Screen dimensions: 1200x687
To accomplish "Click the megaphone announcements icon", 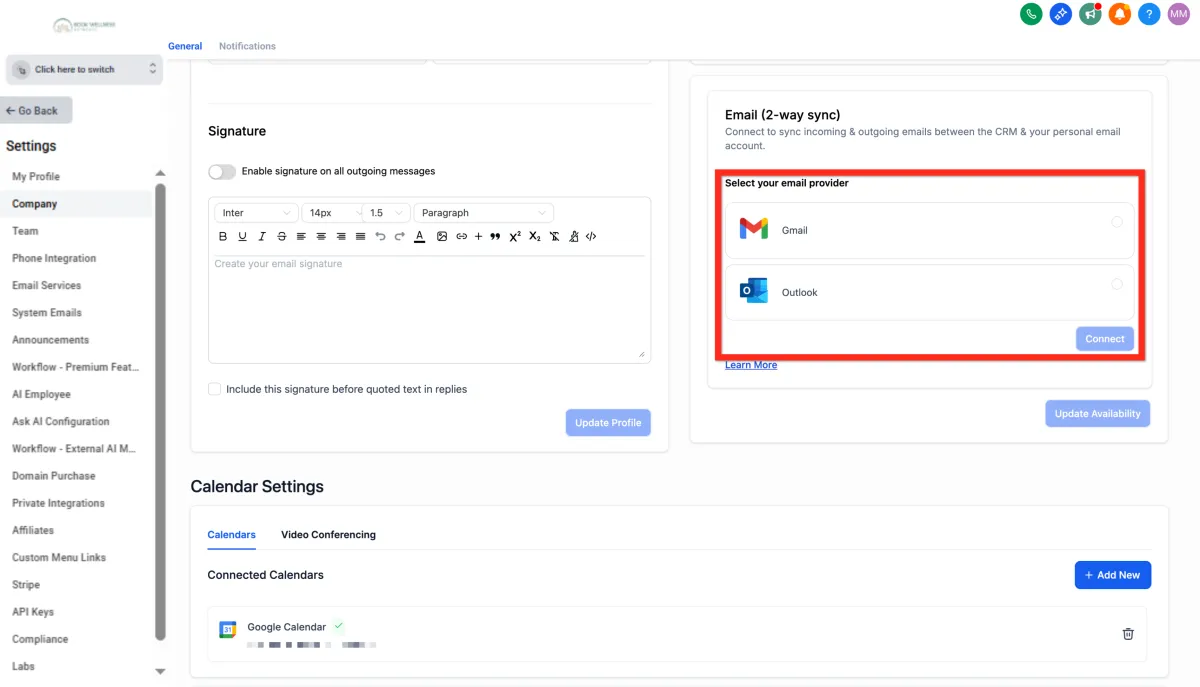I will point(1090,14).
